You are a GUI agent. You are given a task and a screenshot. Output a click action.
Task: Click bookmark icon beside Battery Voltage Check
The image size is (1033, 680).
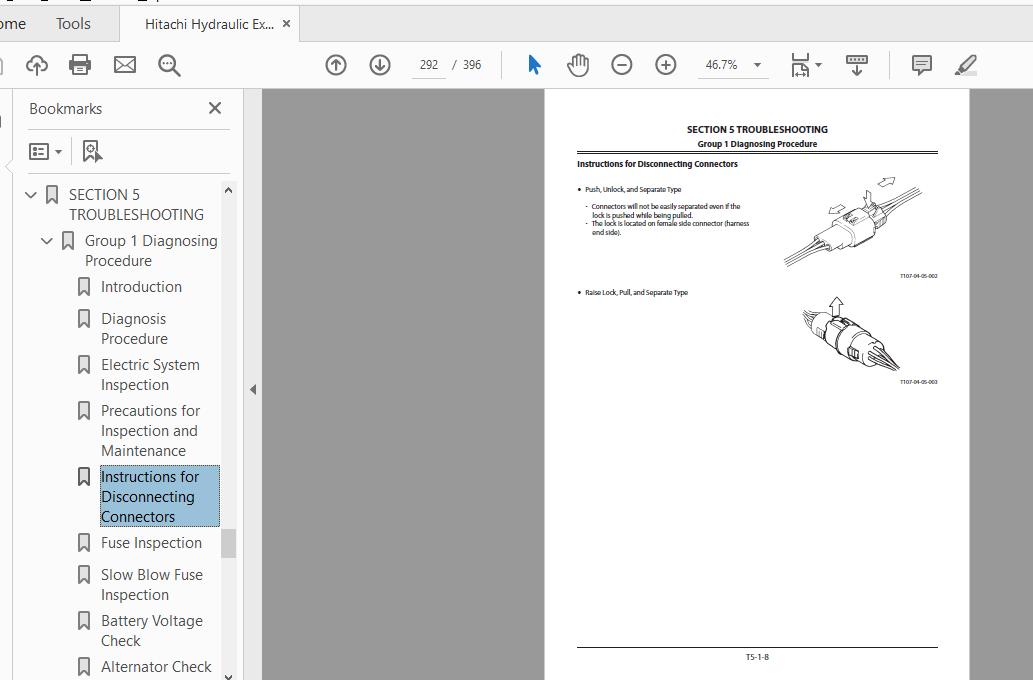click(84, 621)
